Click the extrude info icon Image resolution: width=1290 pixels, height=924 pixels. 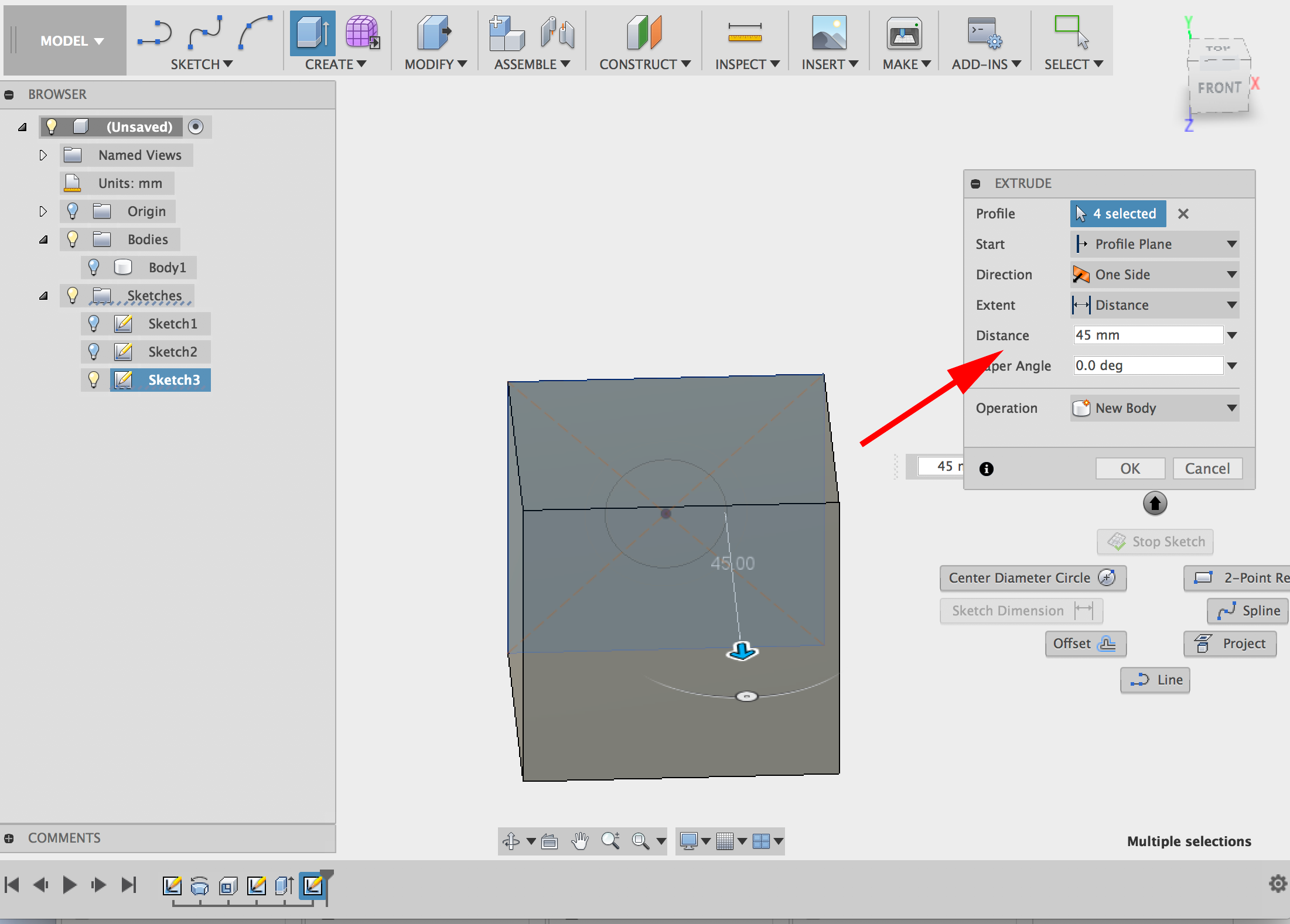987,468
